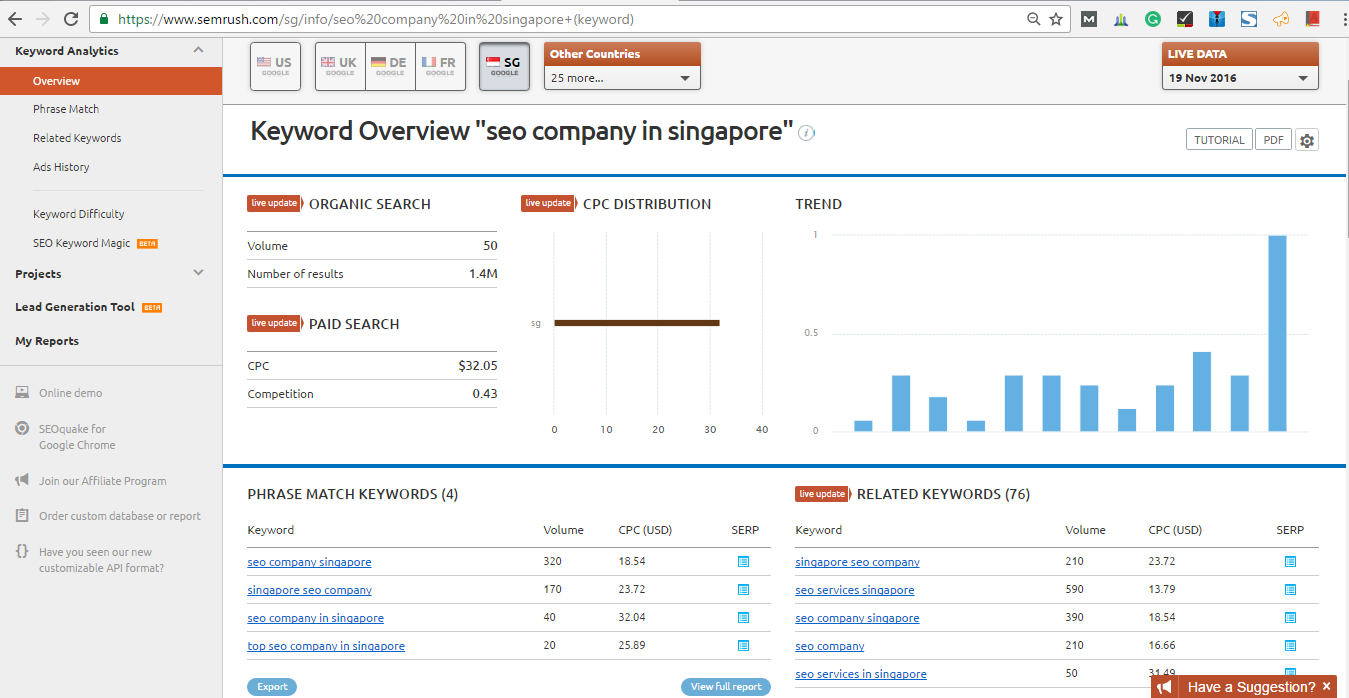
Task: Click the info icon beside Keyword Overview title
Action: coord(807,133)
